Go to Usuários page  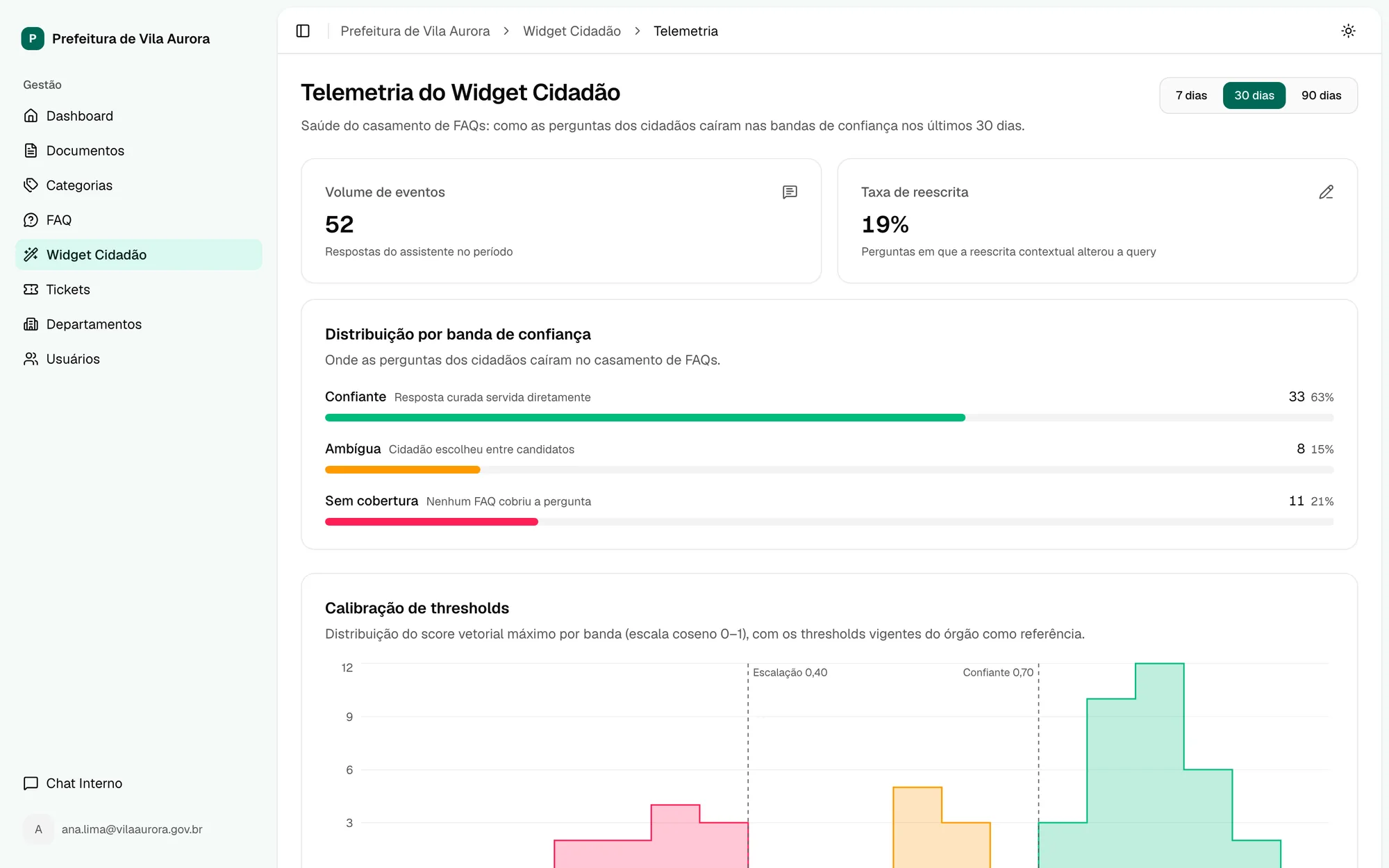(x=139, y=359)
